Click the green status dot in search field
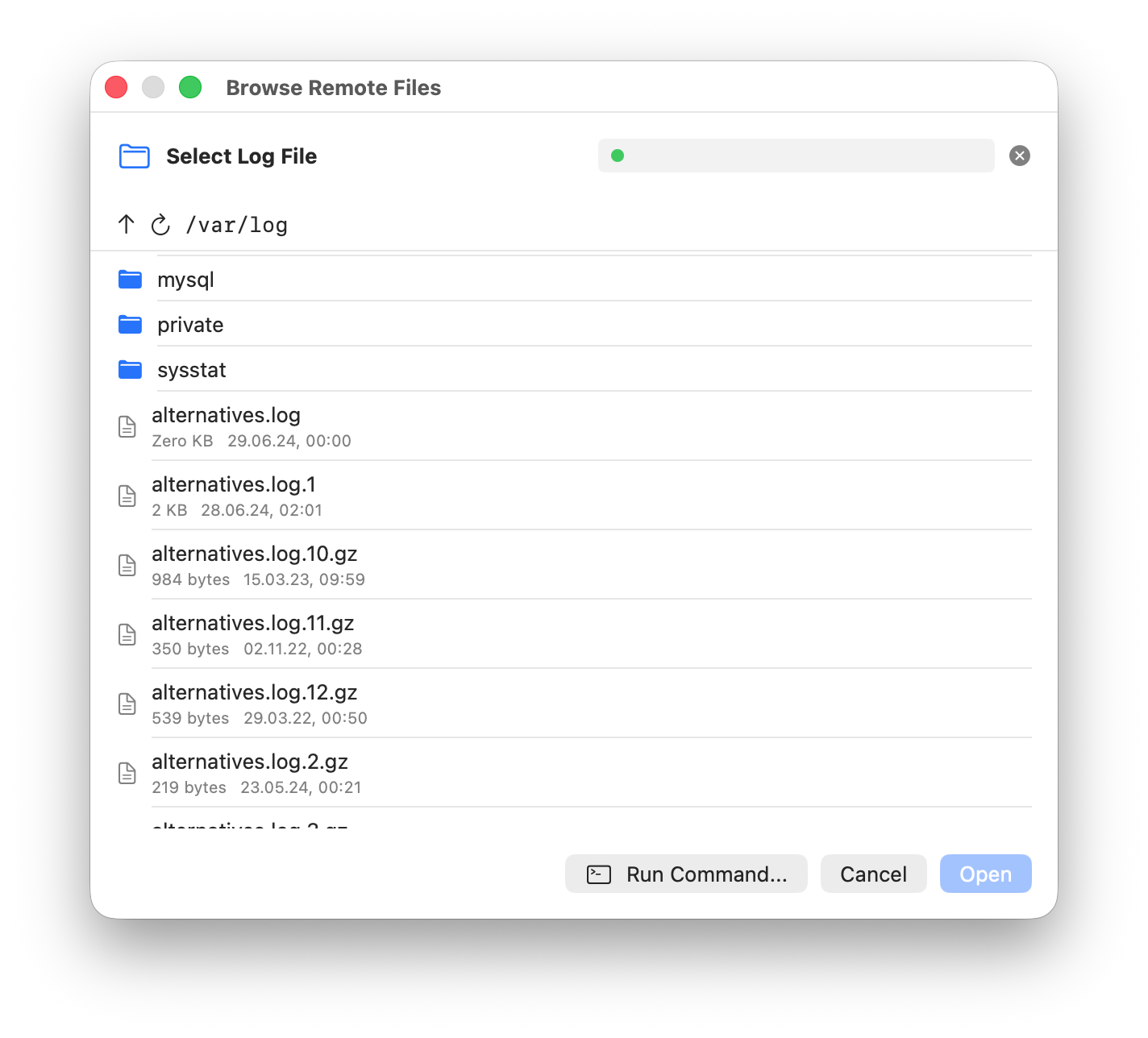 618,156
